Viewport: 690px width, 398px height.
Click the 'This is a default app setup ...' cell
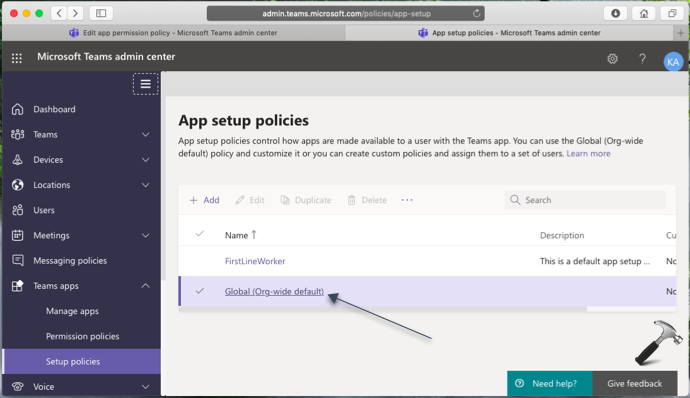coord(595,261)
